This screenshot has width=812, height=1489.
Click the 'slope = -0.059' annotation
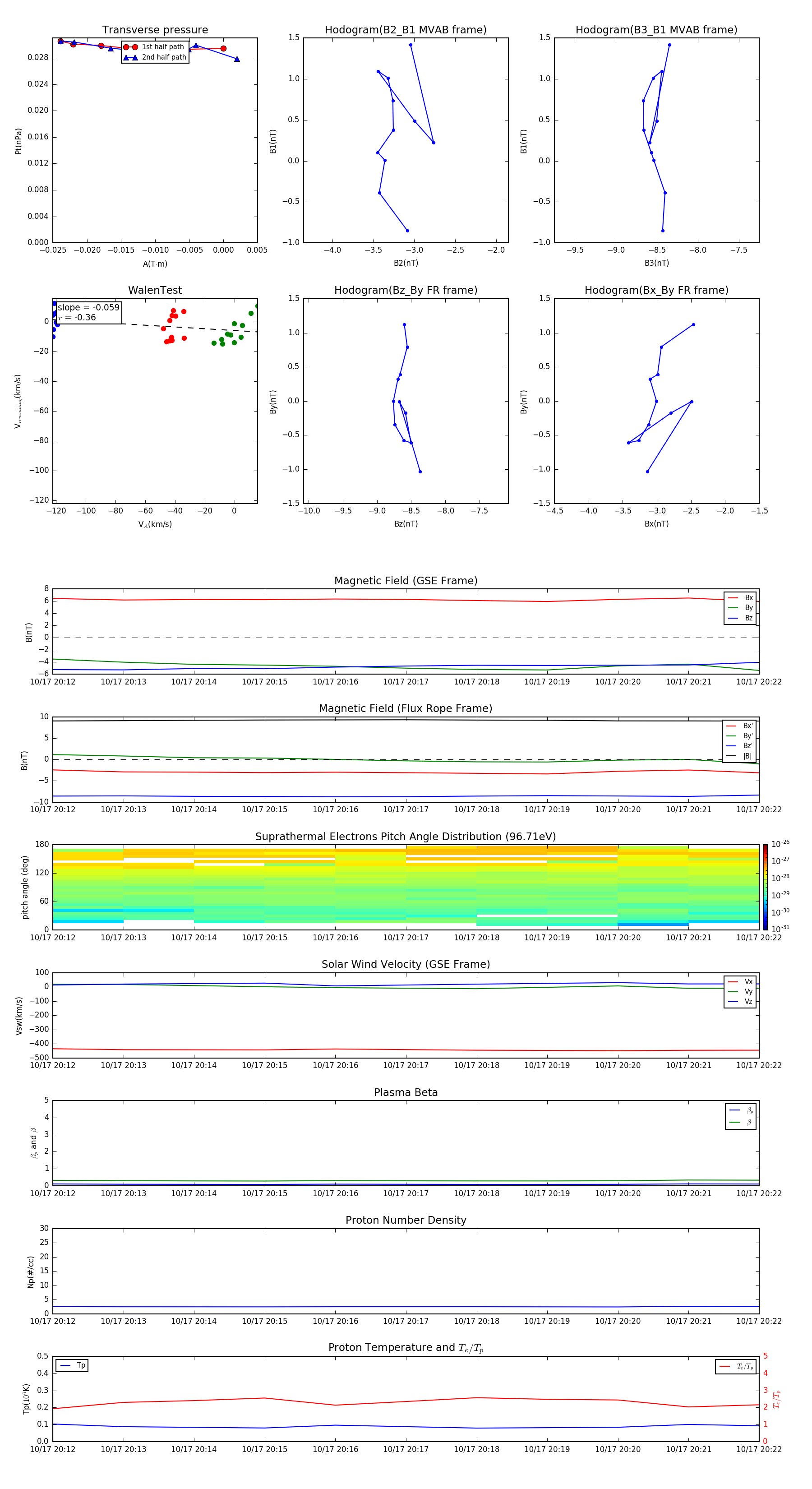point(88,308)
